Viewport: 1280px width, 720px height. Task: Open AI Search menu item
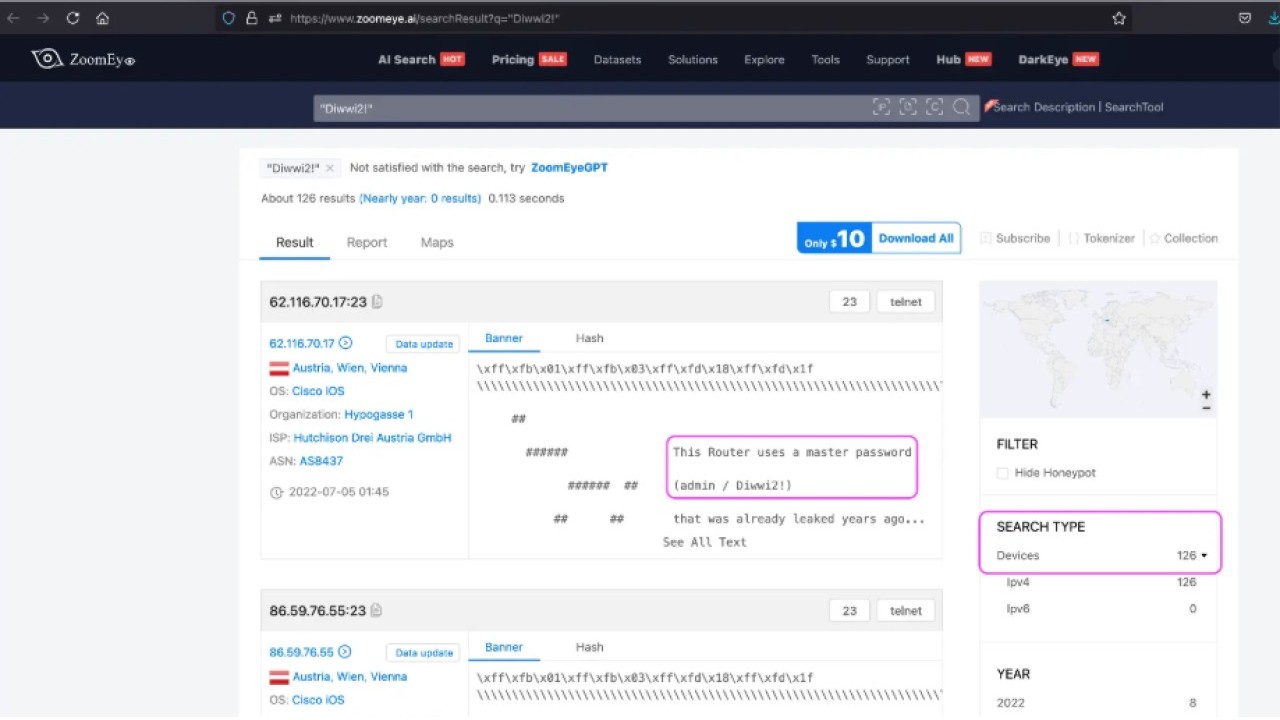click(x=421, y=60)
